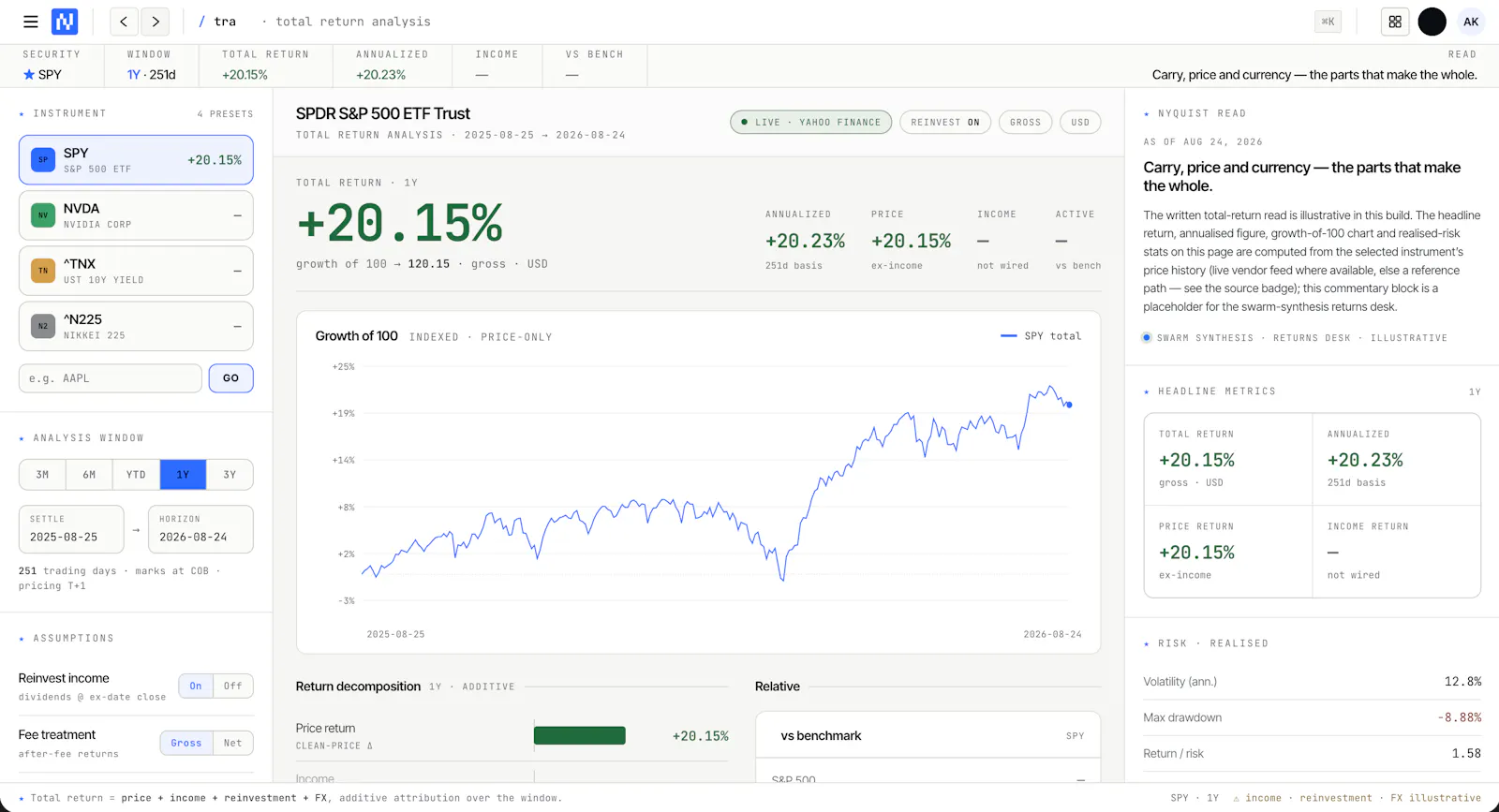Click the Volatility (ann.) row
This screenshot has height=812, width=1499.
1313,682
